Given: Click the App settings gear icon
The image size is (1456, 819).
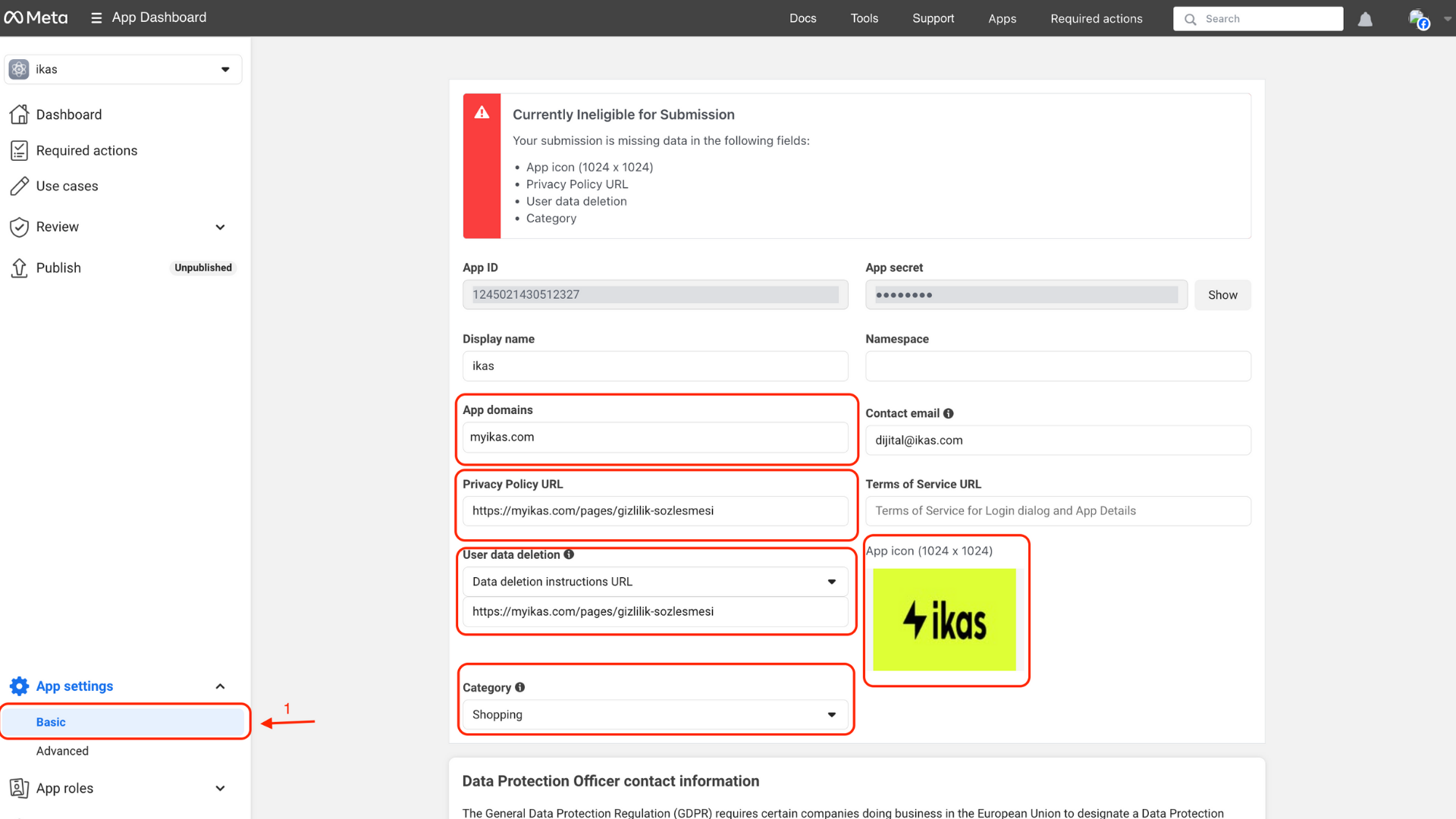Looking at the screenshot, I should coord(20,686).
